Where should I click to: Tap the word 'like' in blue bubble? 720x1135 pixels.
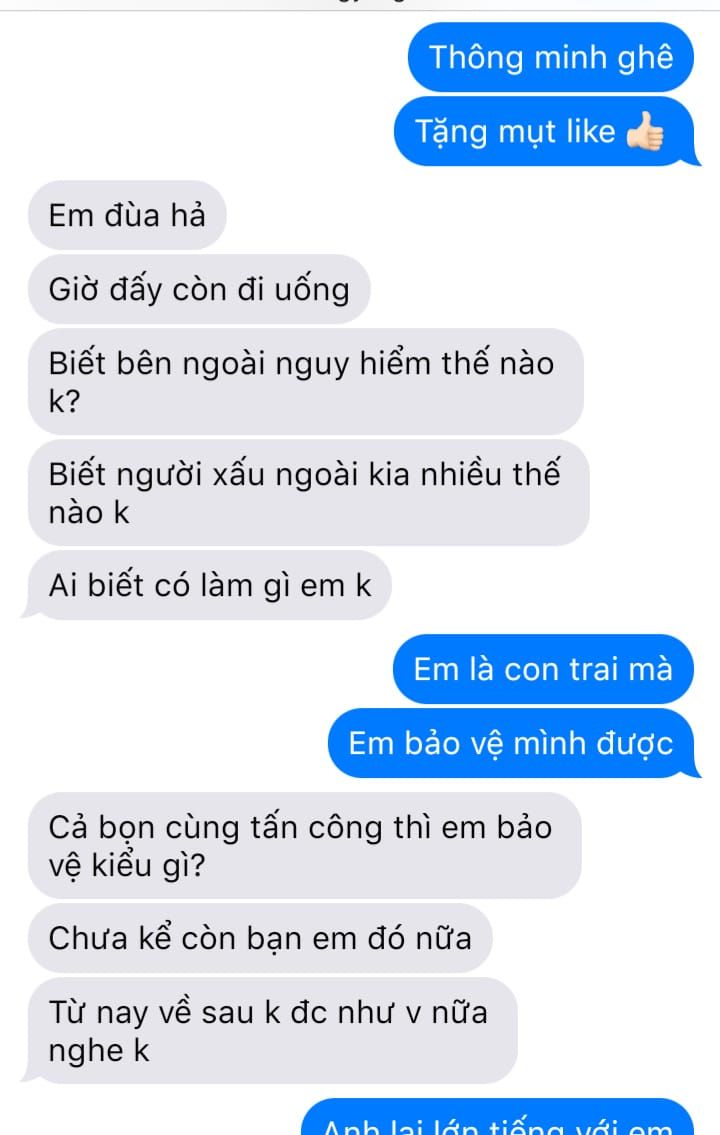tap(590, 131)
